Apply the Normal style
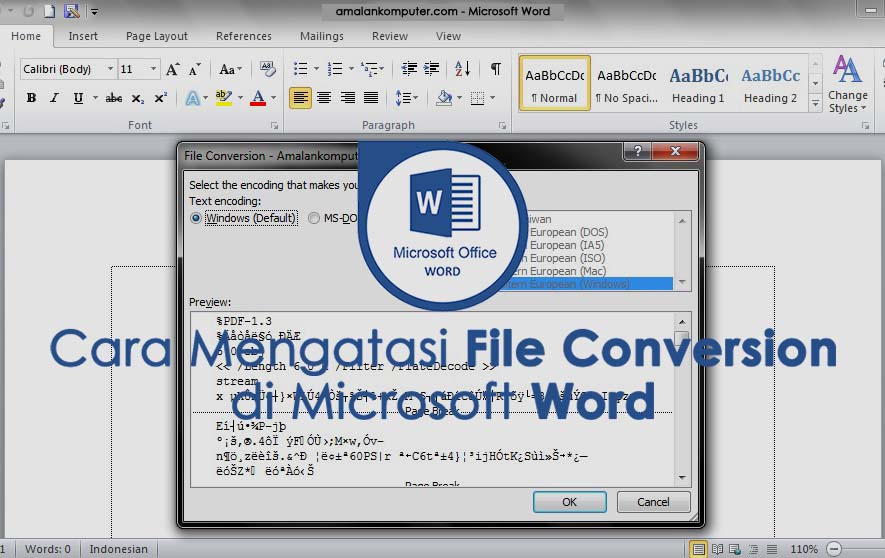Screen dimensions: 885x558 coord(555,84)
